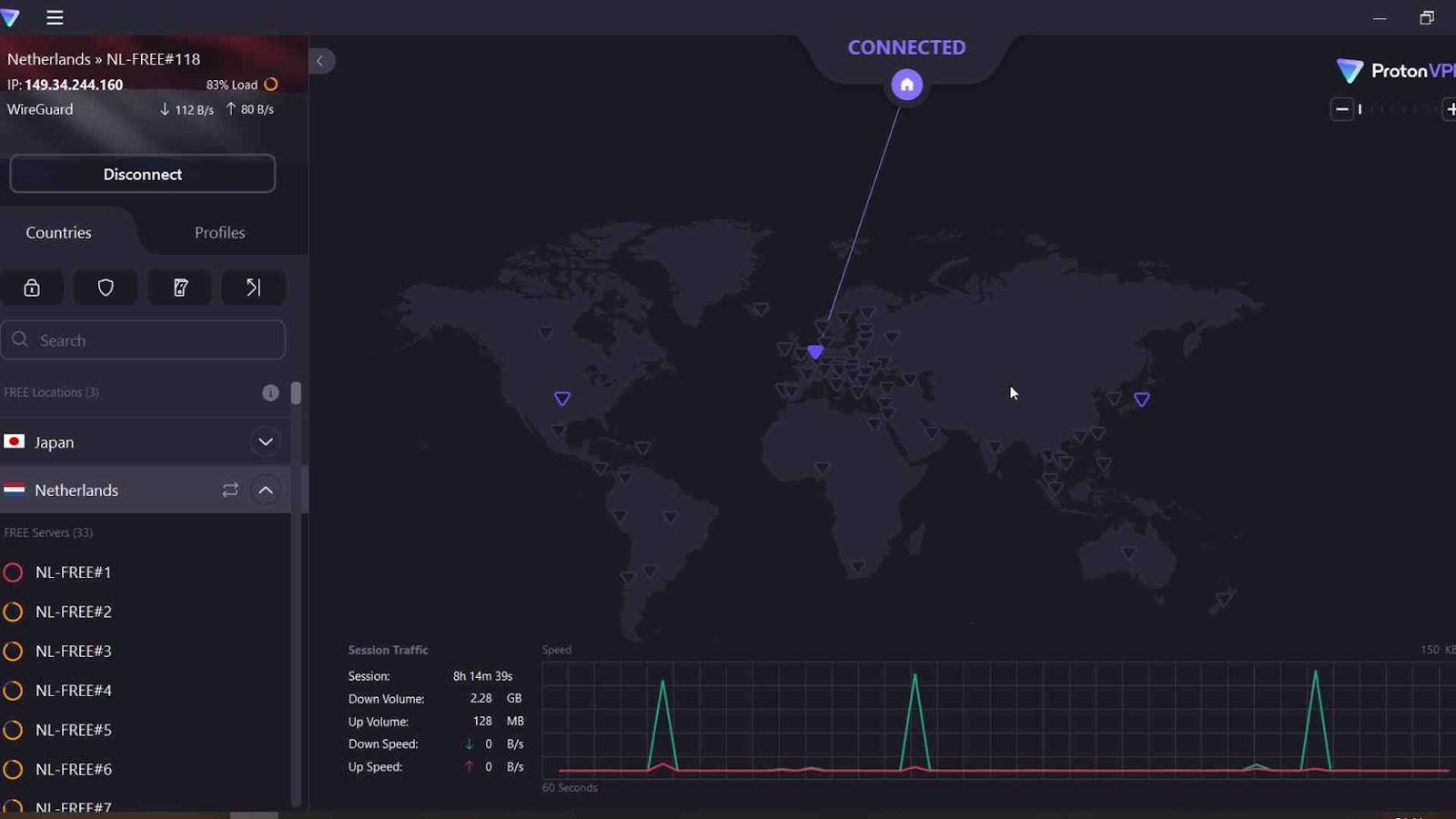1456x819 pixels.
Task: Click the Up Volume 128 MB value
Action: 498,721
